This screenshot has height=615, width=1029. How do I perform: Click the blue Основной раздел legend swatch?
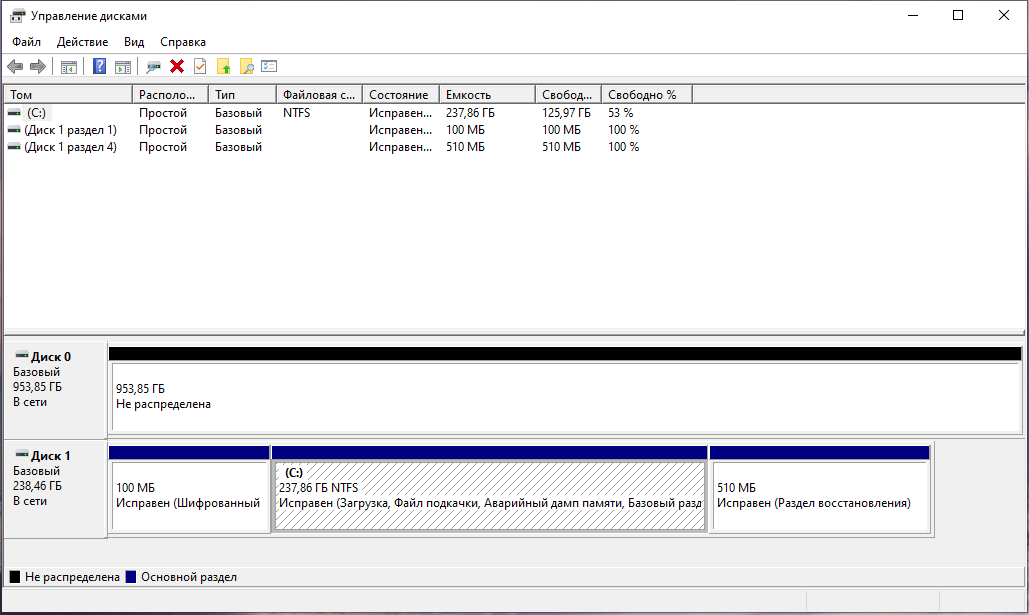(131, 577)
